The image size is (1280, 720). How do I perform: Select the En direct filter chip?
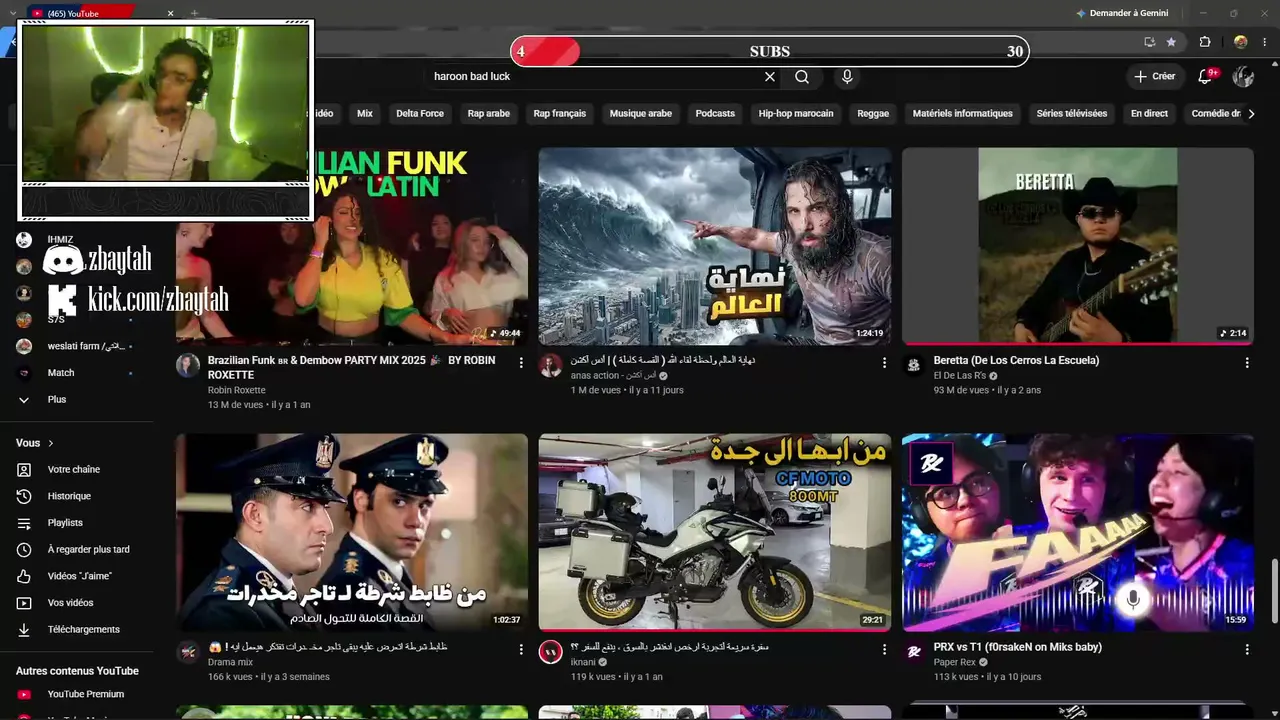pyautogui.click(x=1149, y=114)
